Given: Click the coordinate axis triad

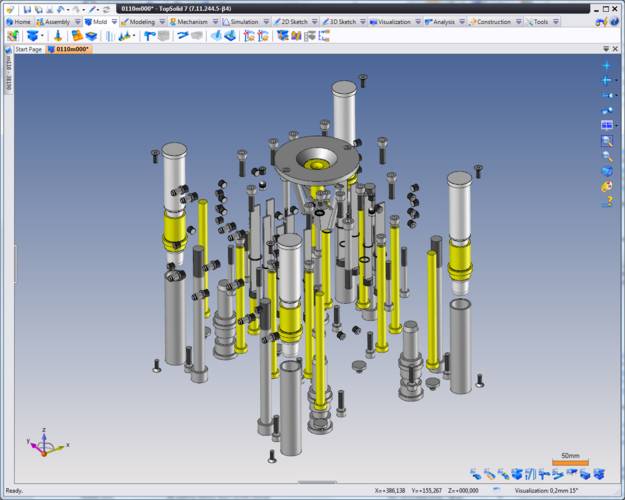Looking at the screenshot, I should pos(41,443).
